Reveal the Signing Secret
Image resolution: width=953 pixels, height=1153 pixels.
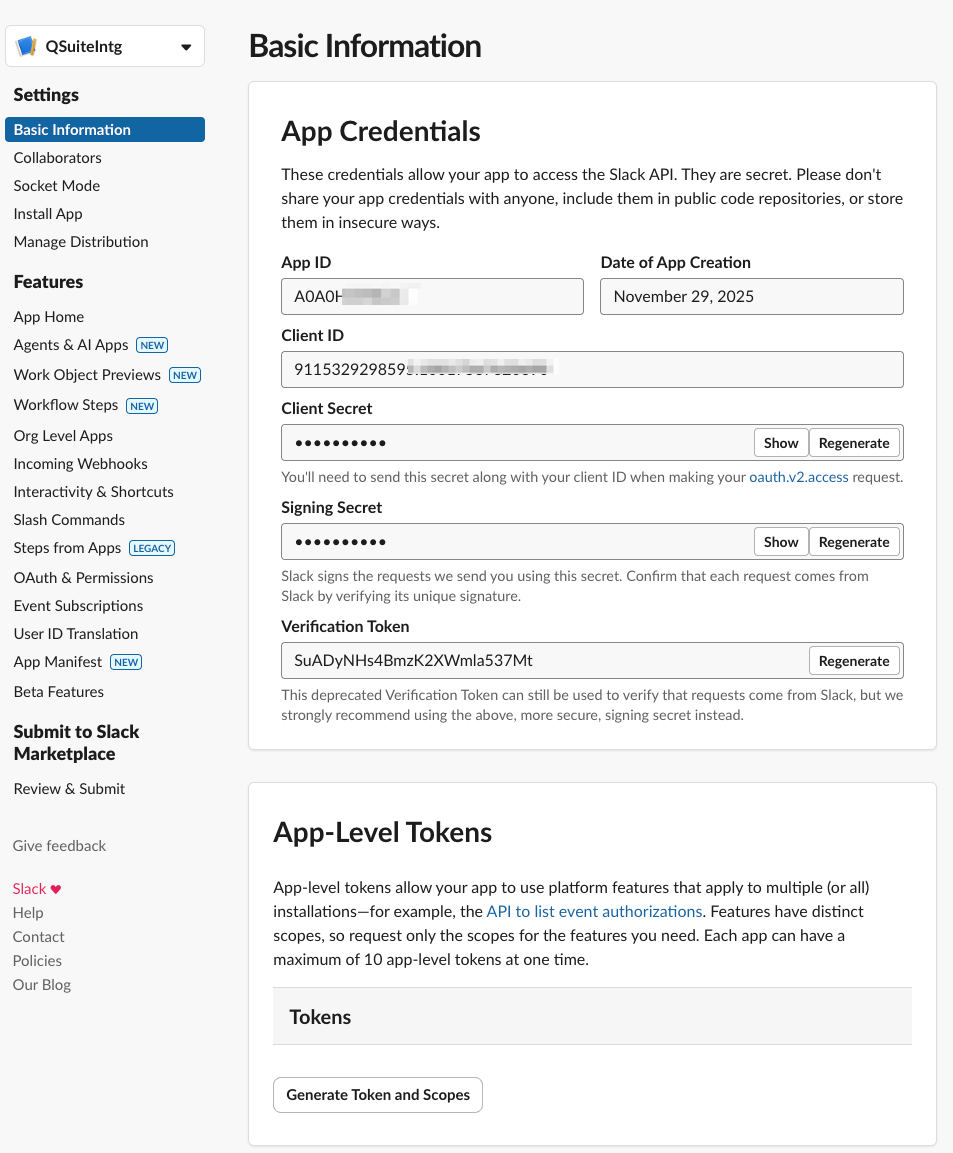[781, 542]
